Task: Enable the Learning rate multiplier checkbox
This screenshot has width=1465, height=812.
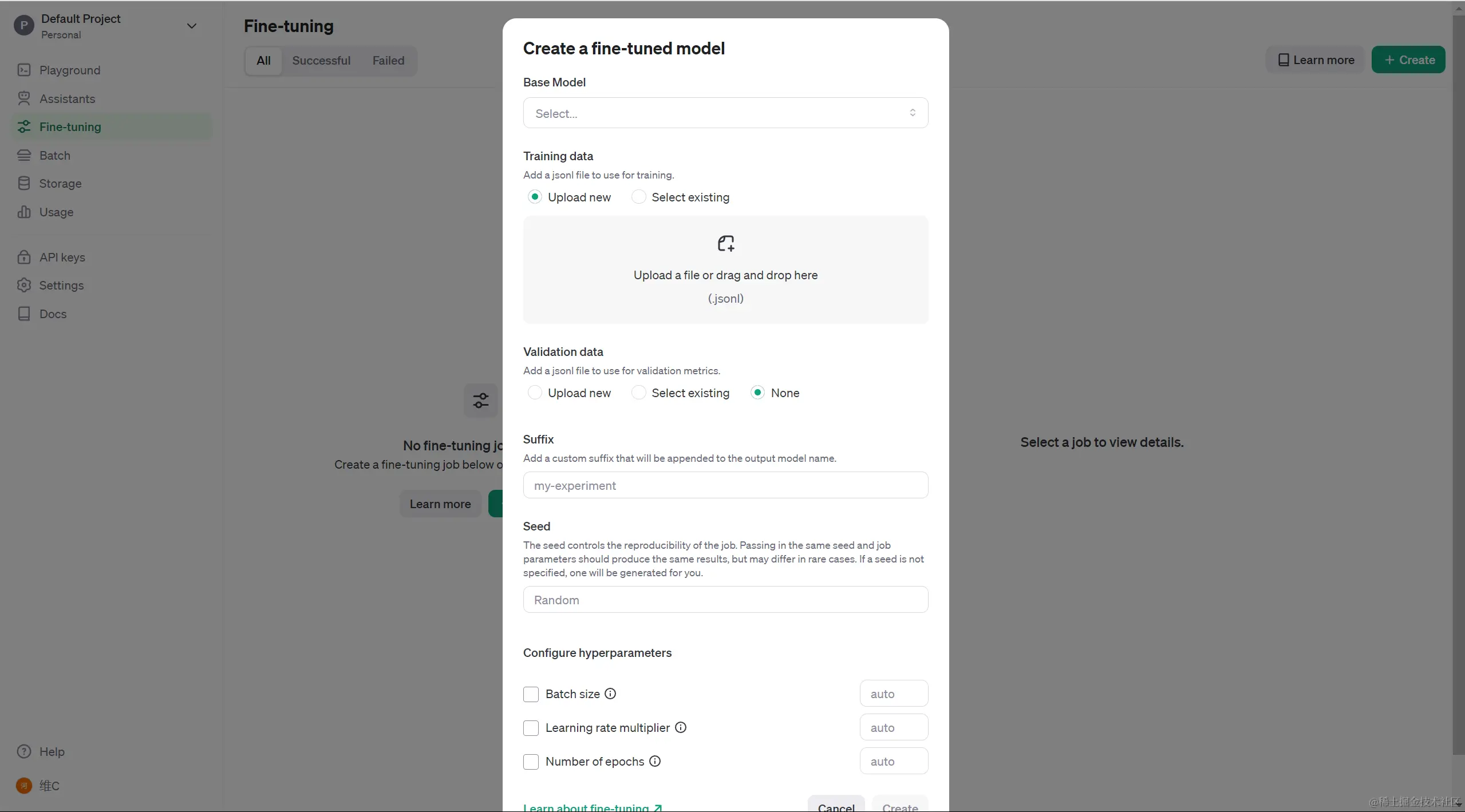Action: click(531, 728)
